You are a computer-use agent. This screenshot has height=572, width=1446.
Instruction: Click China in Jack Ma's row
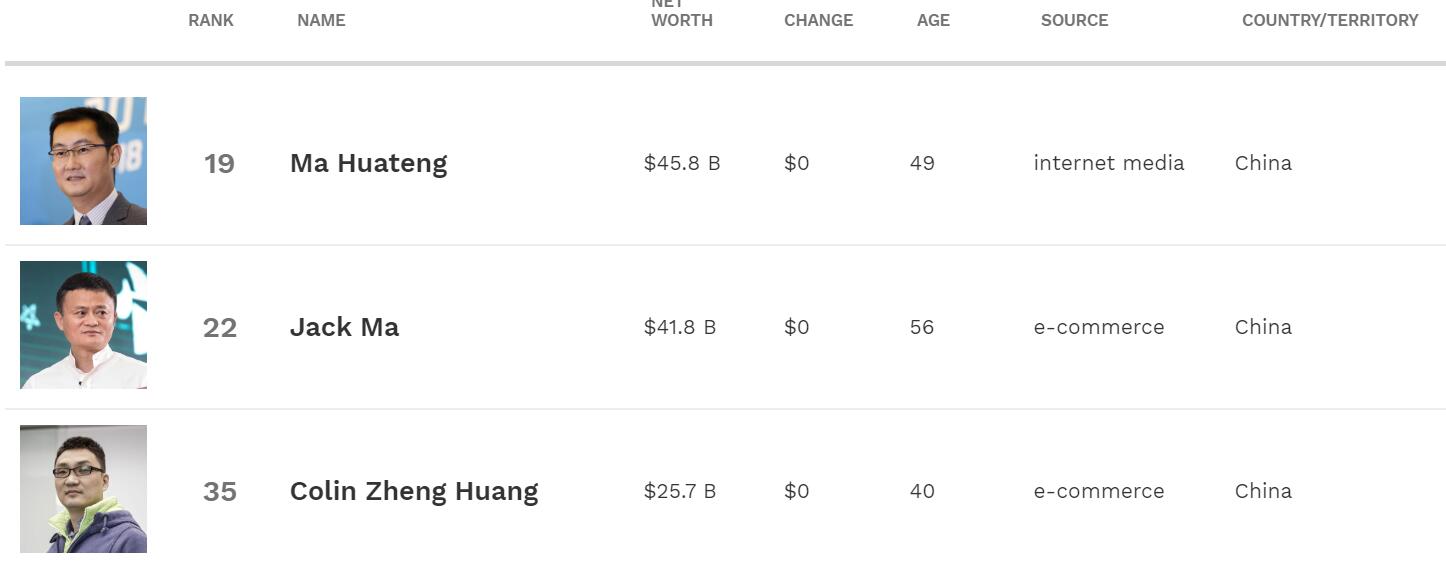[1263, 327]
